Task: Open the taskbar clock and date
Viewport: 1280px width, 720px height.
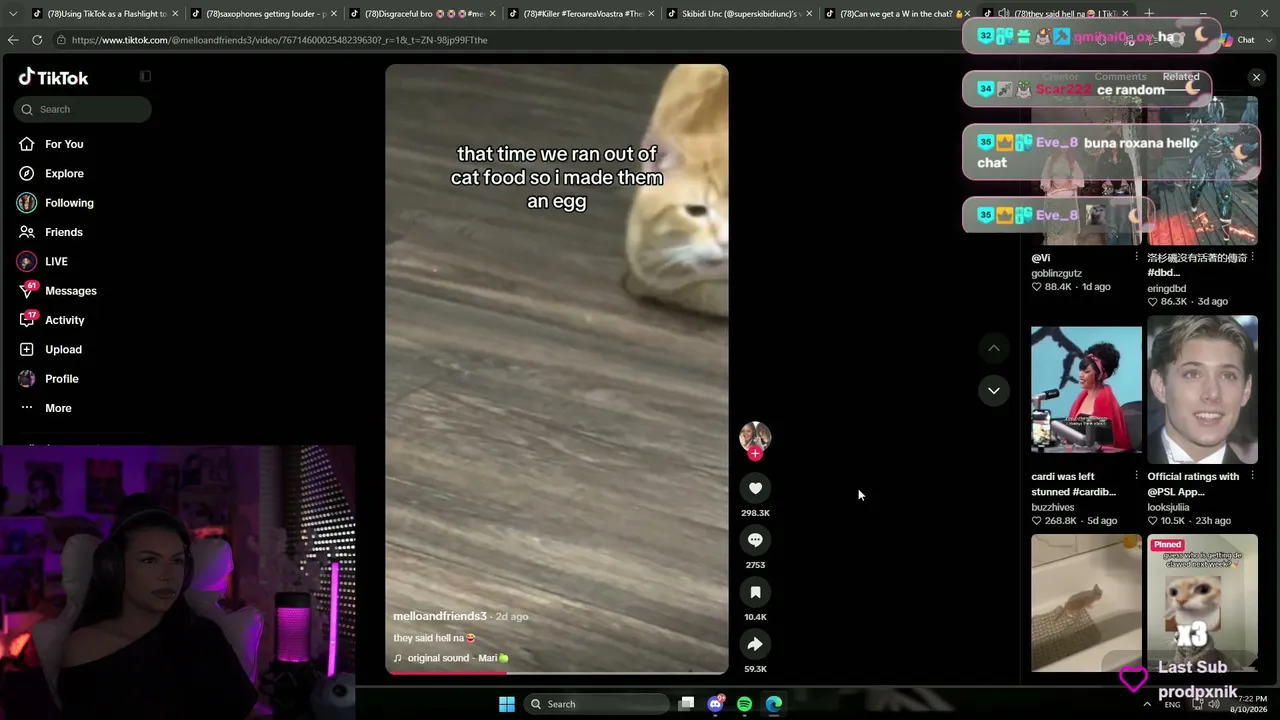Action: tap(1249, 704)
